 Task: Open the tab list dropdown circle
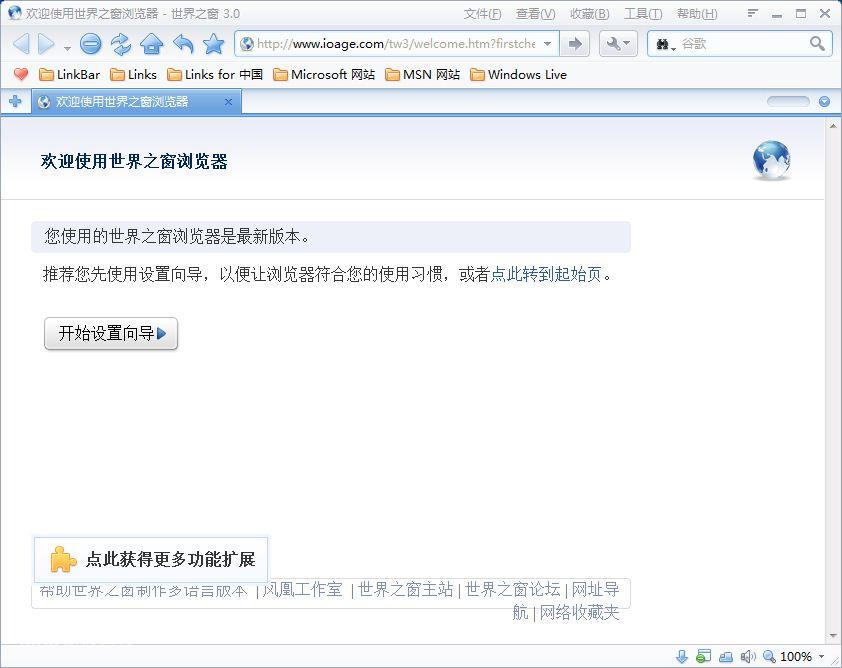pos(824,101)
